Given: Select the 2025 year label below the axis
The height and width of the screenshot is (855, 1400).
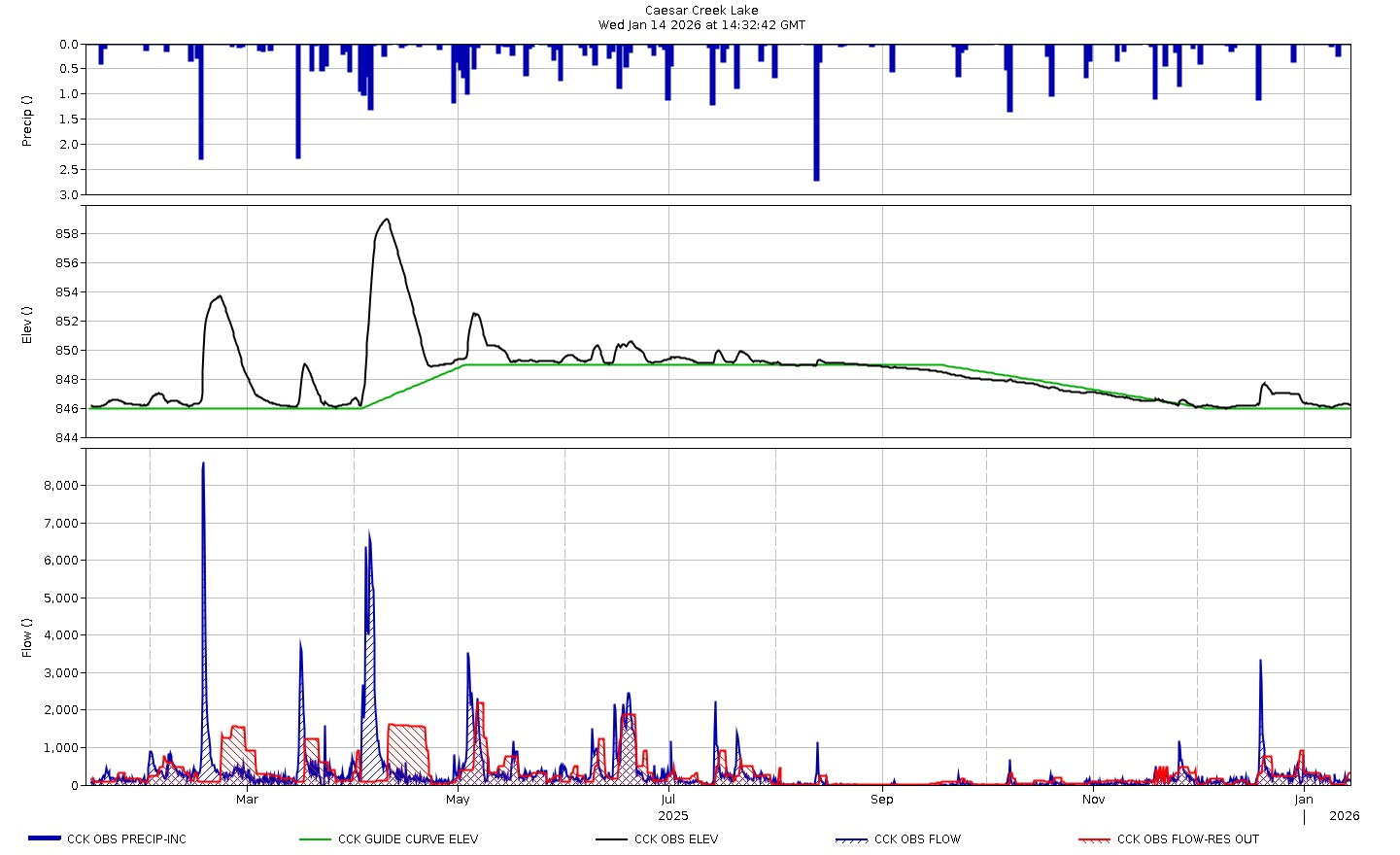Looking at the screenshot, I should click(673, 815).
